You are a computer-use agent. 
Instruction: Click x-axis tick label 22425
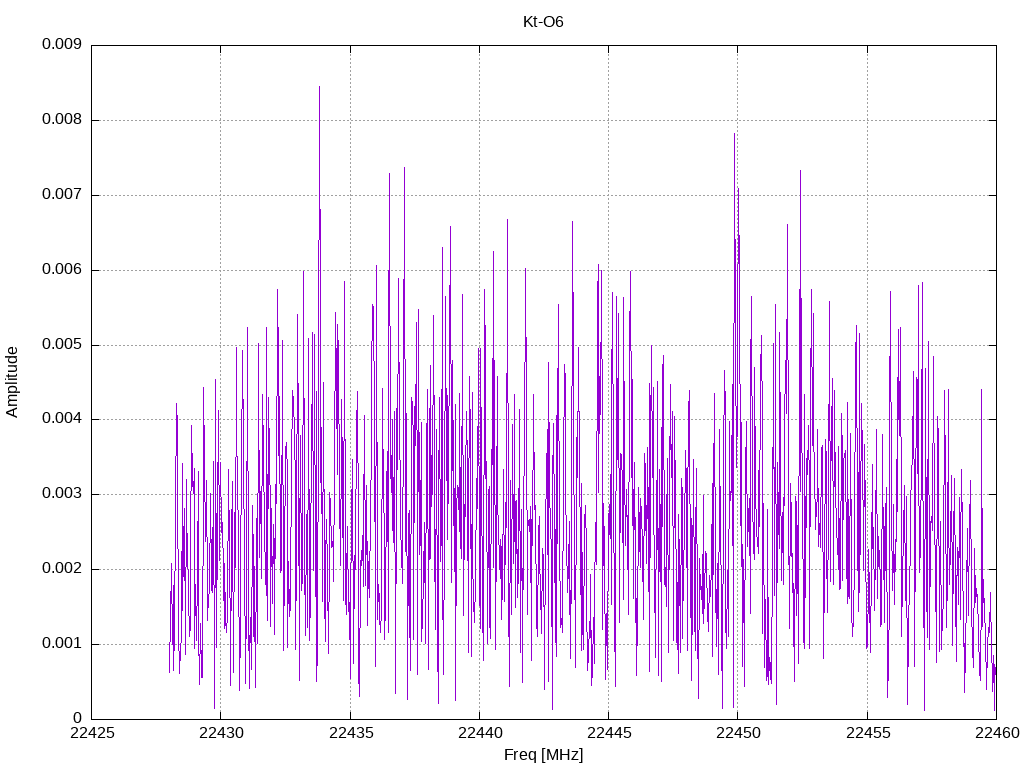click(x=92, y=733)
